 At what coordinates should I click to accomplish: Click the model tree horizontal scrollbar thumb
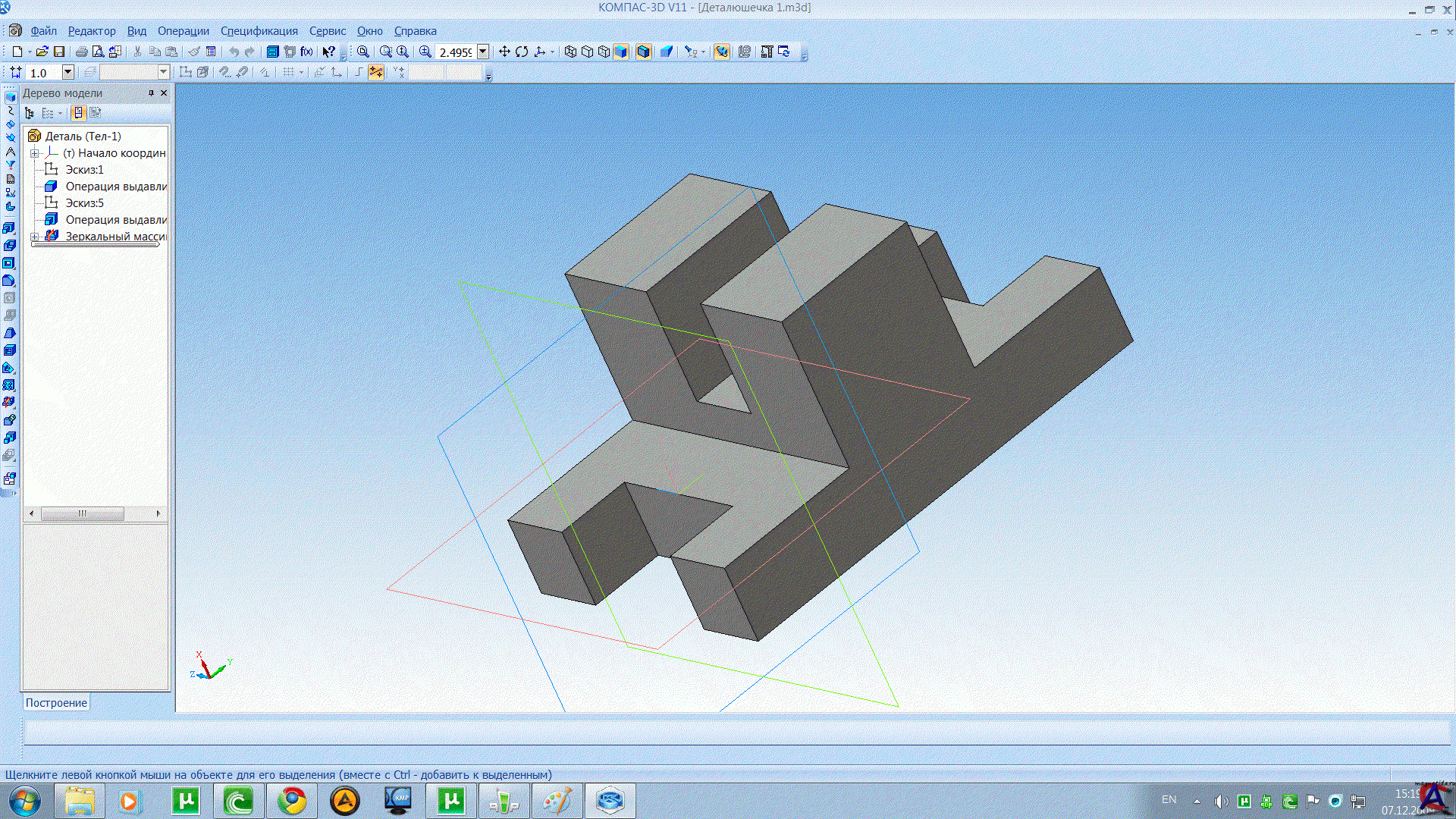coord(82,513)
